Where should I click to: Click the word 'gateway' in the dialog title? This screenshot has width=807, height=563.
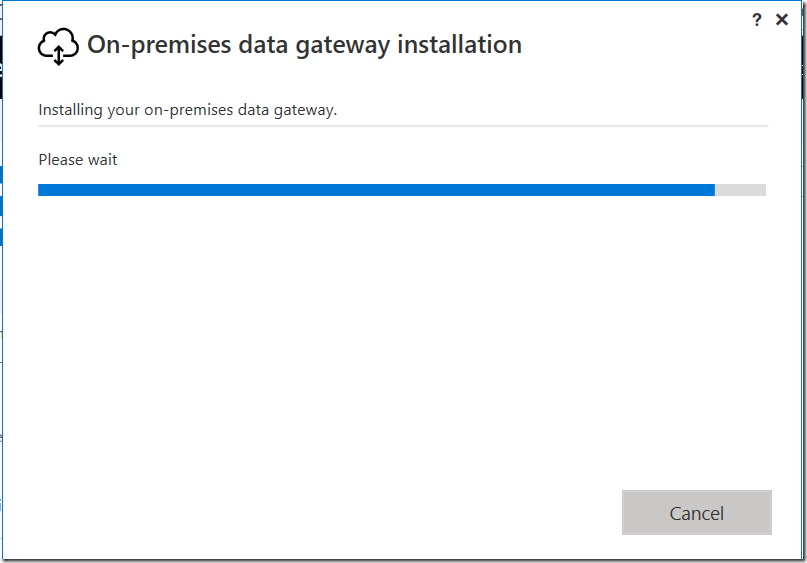(x=343, y=46)
